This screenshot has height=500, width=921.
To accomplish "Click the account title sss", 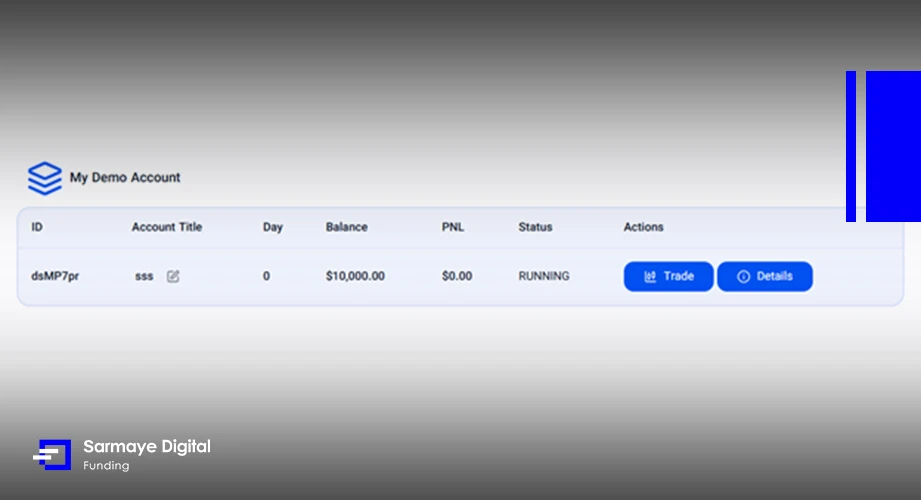I will point(144,276).
